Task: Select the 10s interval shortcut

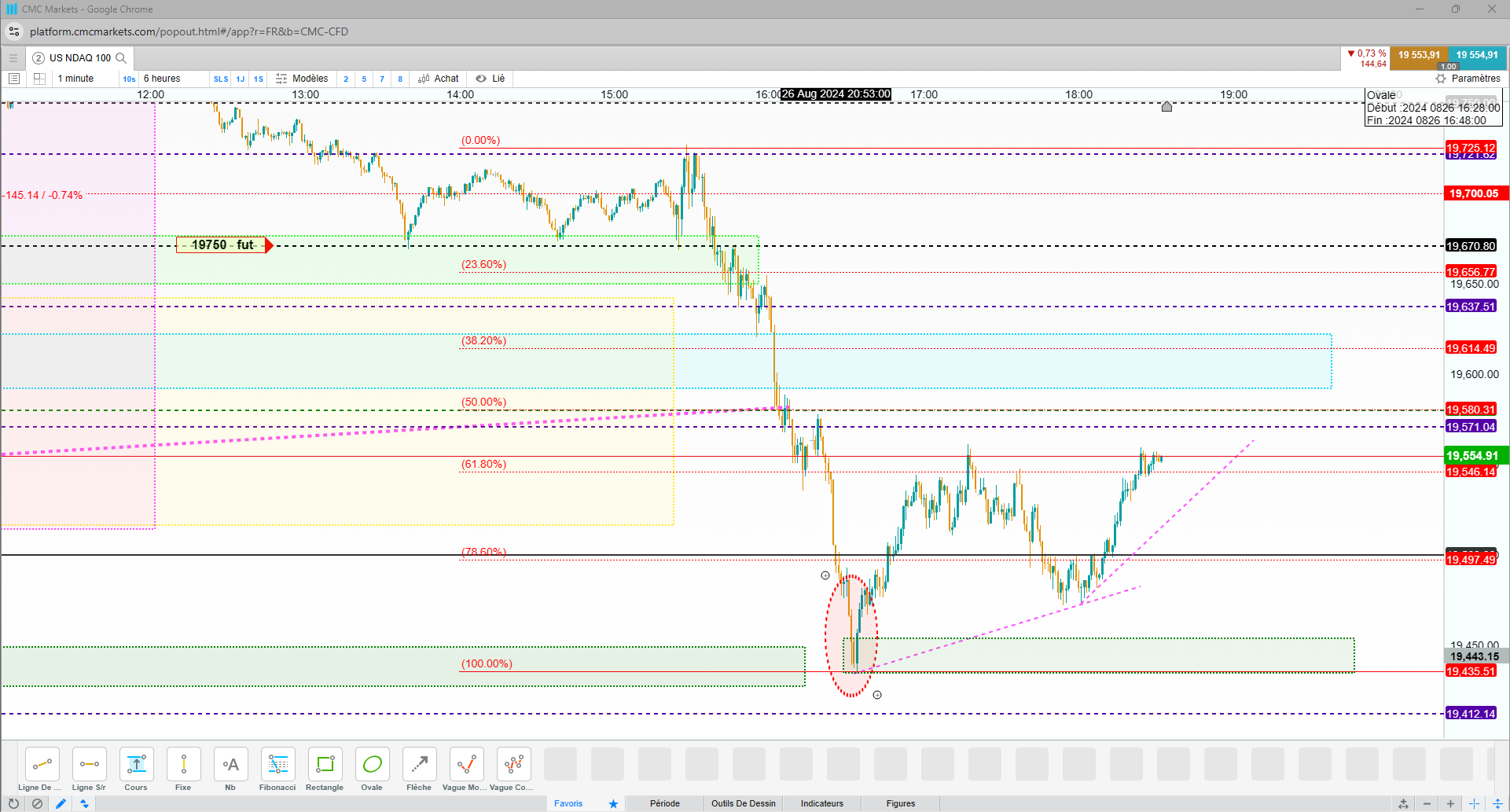Action: 129,79
